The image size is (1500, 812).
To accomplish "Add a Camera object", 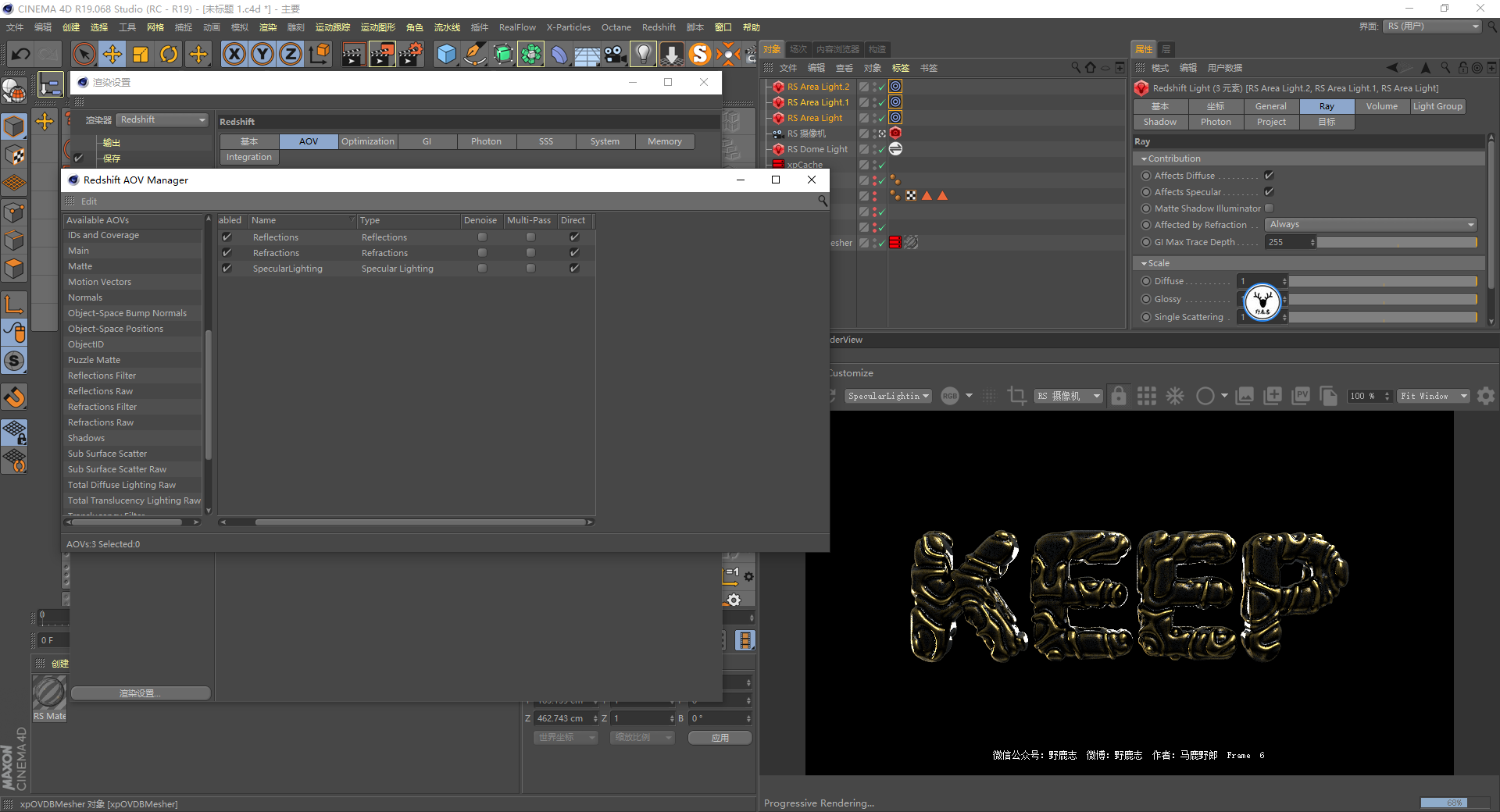I will 615,54.
